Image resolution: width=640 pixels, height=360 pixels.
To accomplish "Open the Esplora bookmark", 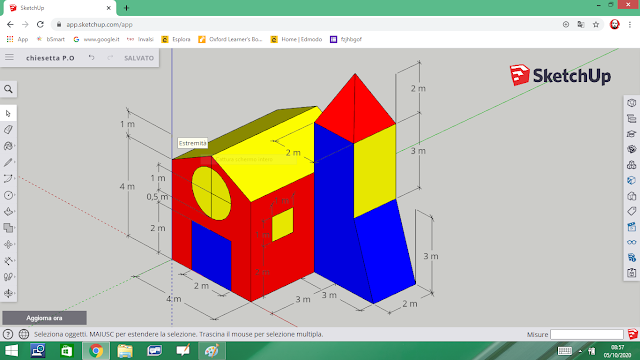I will click(176, 39).
